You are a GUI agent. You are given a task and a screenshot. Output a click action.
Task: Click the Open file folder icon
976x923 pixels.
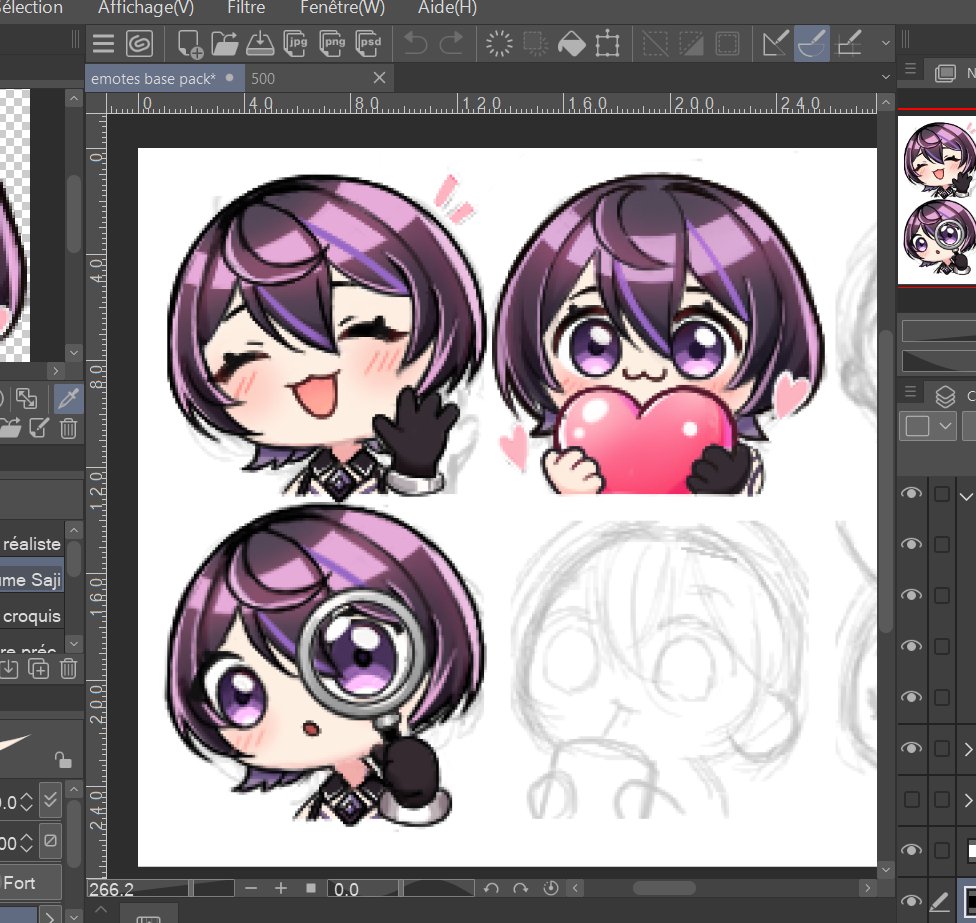click(225, 44)
